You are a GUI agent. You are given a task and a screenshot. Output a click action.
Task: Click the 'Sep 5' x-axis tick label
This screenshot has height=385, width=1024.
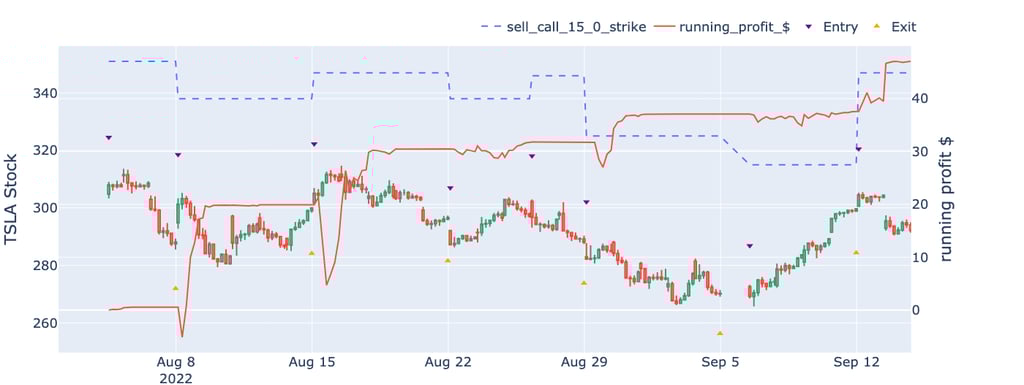pos(720,363)
